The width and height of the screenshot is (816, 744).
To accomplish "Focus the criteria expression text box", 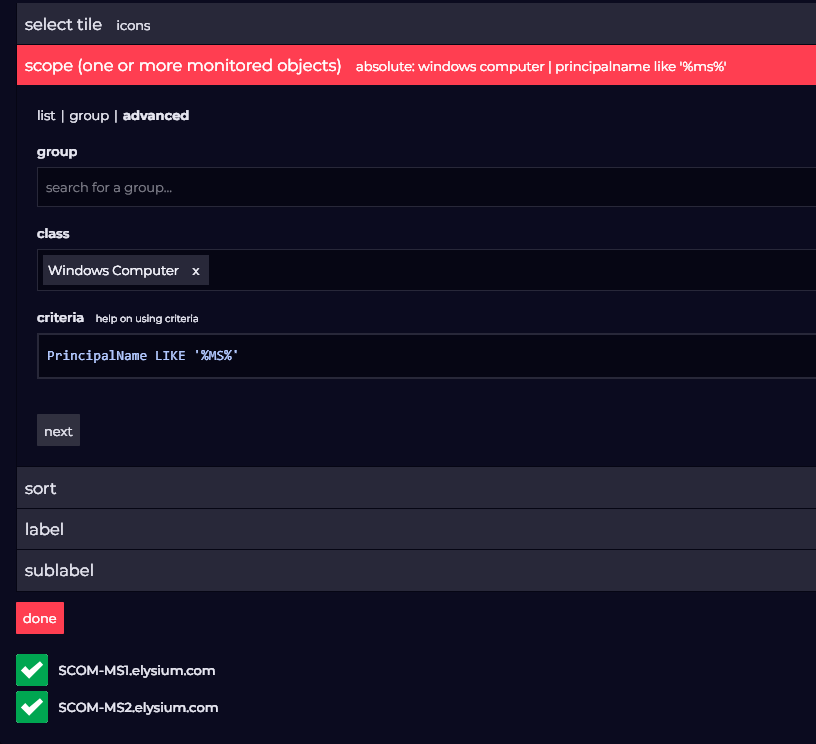I will tap(420, 356).
